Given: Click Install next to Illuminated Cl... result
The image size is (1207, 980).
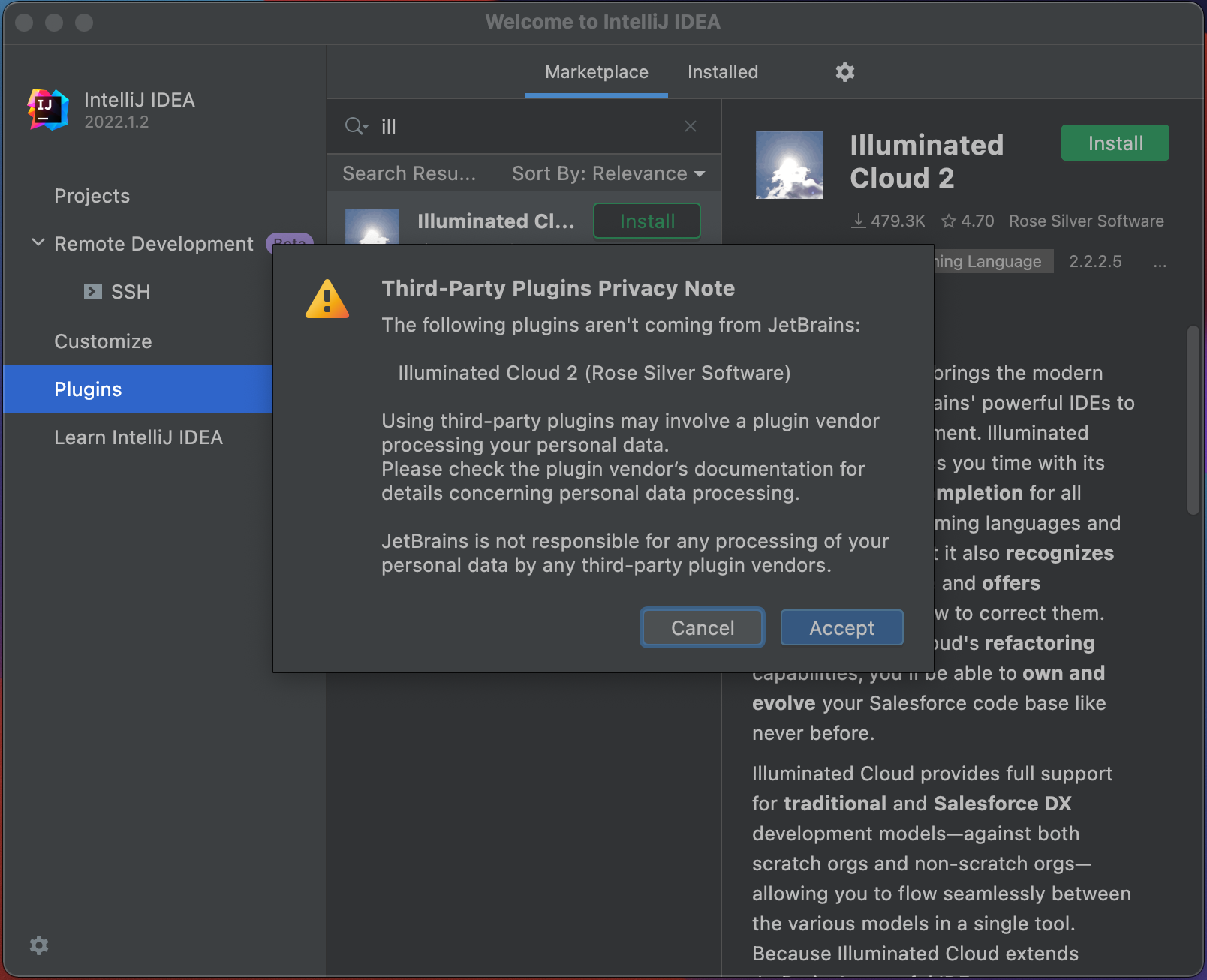Looking at the screenshot, I should [647, 221].
